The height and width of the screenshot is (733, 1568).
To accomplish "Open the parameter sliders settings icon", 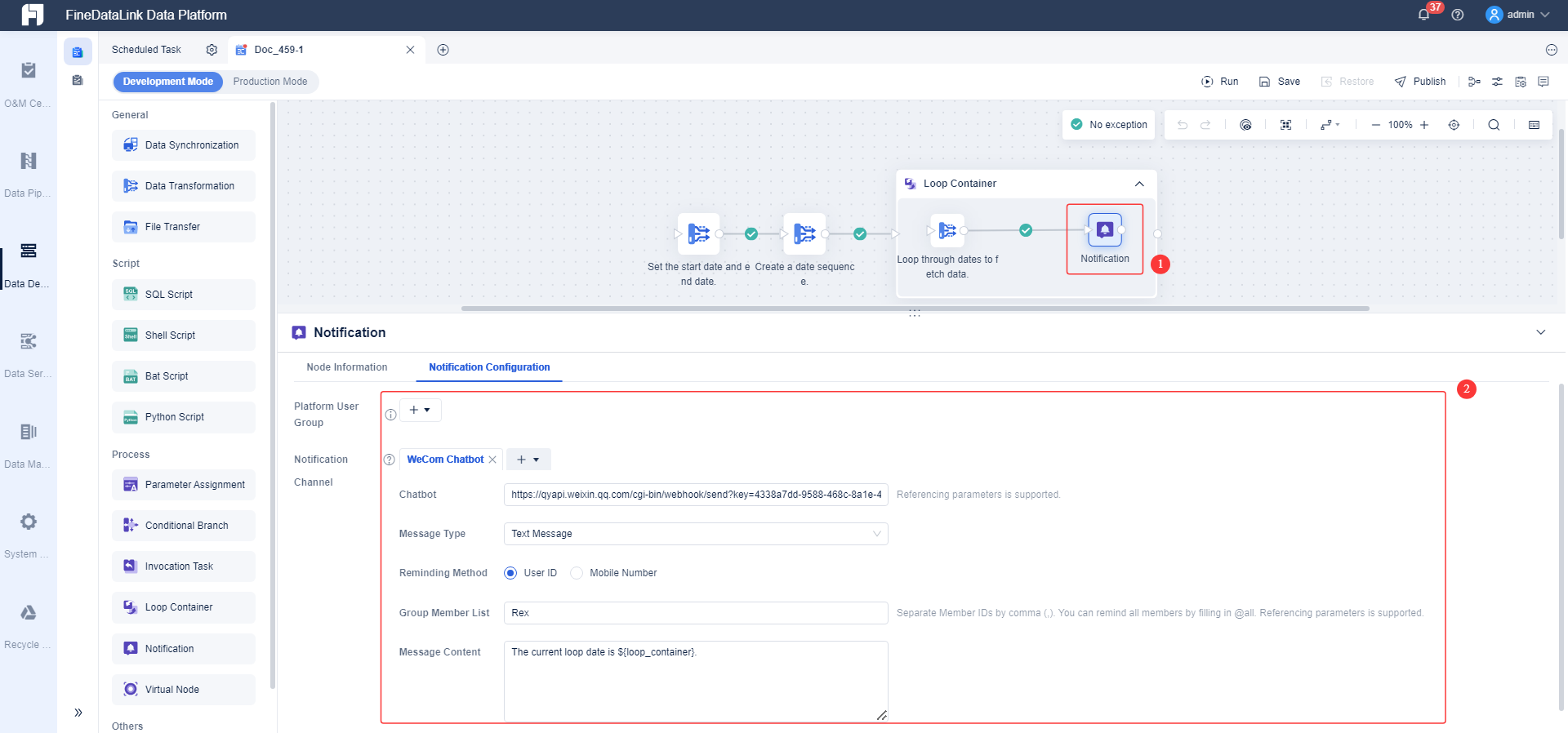I will pos(1497,82).
